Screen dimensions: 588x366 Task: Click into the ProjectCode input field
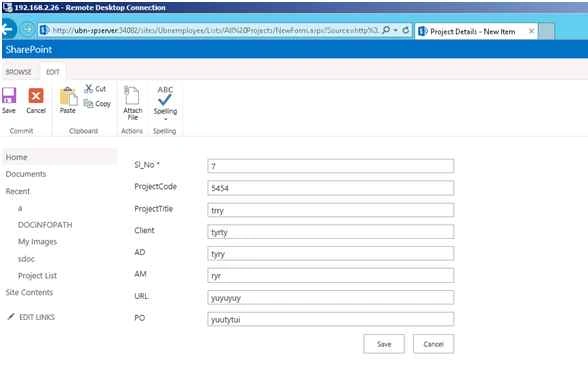pos(331,188)
